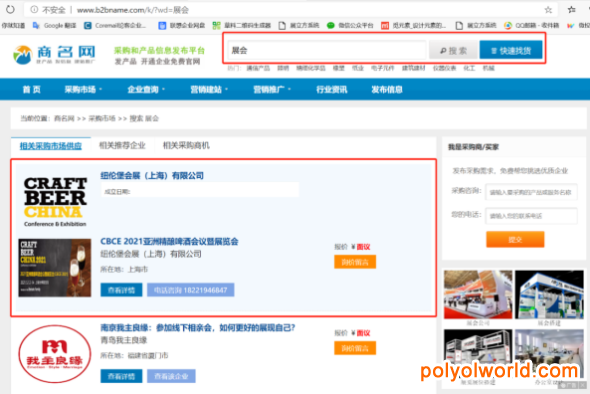Open the 二维码生成器 bookmark
The height and width of the screenshot is (394, 590).
pyautogui.click(x=242, y=26)
